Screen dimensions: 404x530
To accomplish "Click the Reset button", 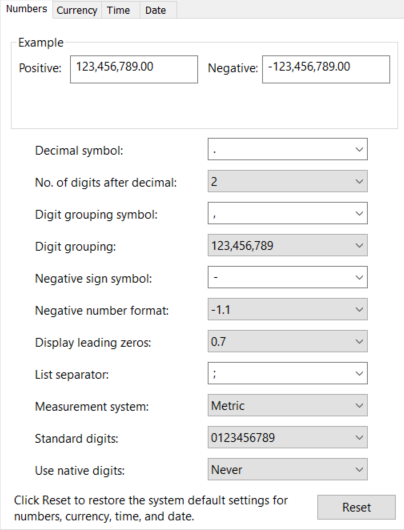I will pos(356,507).
